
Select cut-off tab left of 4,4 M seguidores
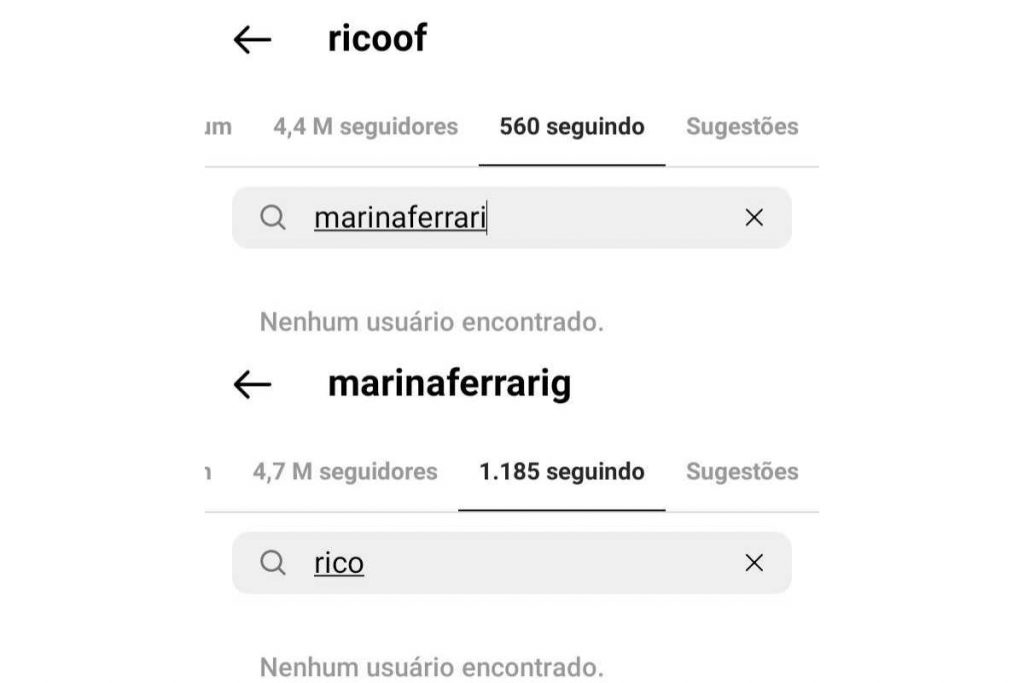point(218,127)
